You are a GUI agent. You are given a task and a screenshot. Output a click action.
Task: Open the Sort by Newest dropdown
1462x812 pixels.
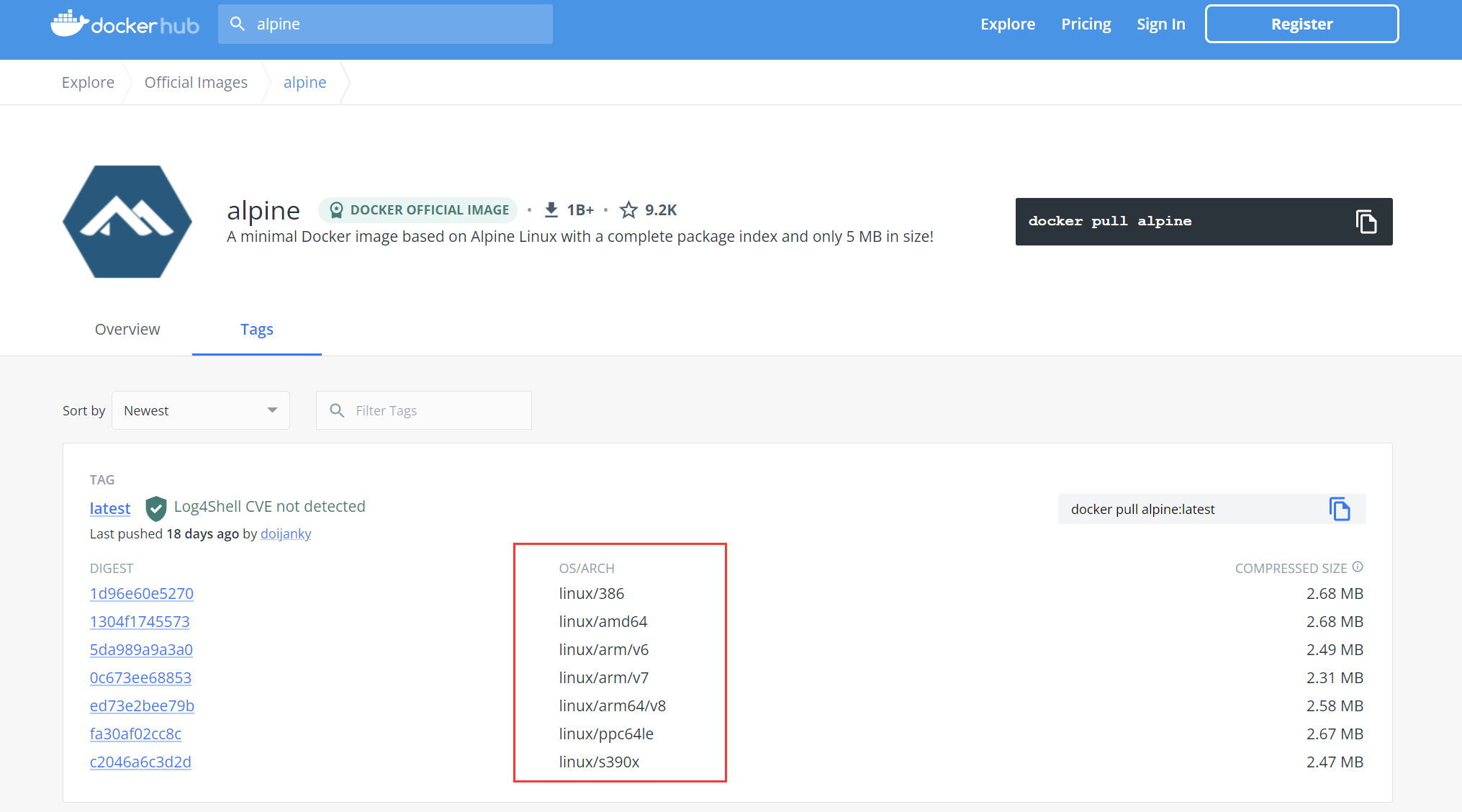click(201, 410)
